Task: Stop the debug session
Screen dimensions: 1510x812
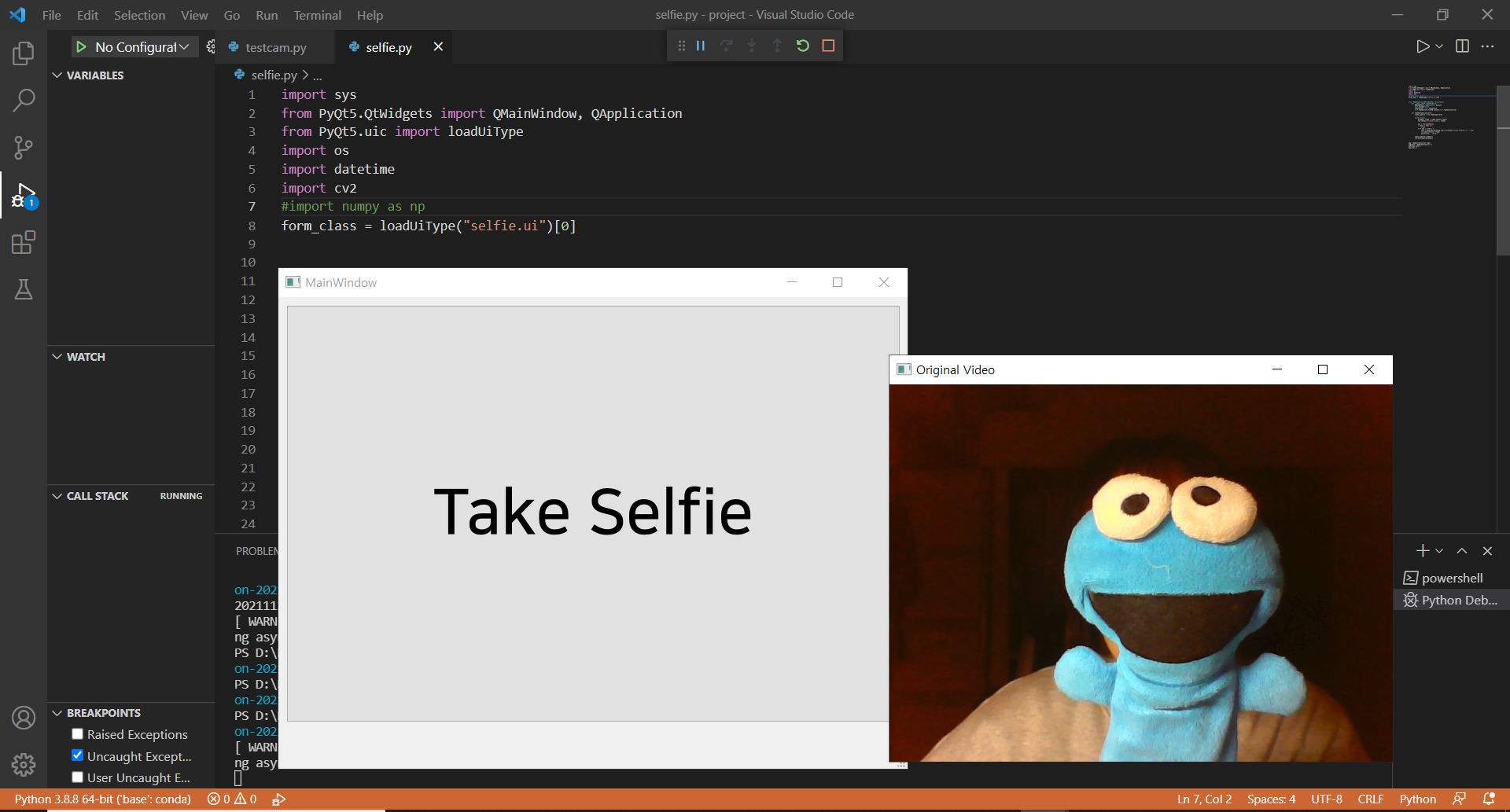Action: [828, 46]
